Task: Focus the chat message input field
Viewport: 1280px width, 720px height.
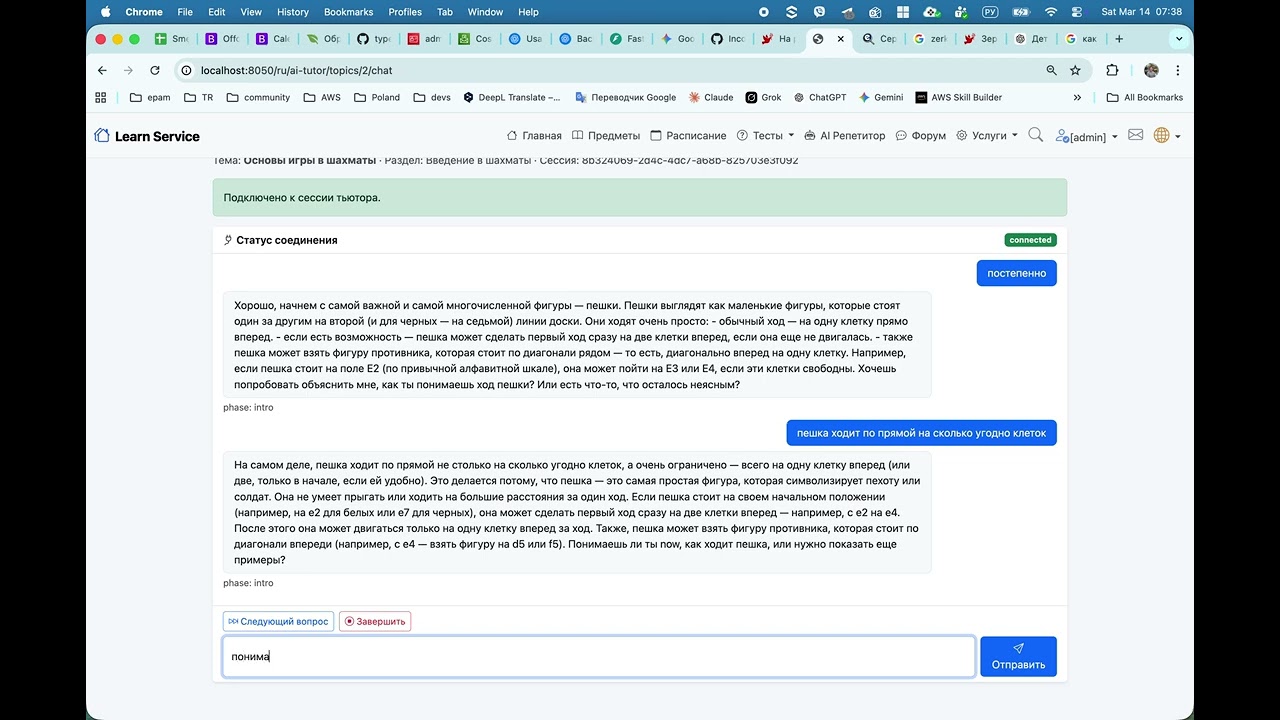Action: pyautogui.click(x=598, y=656)
